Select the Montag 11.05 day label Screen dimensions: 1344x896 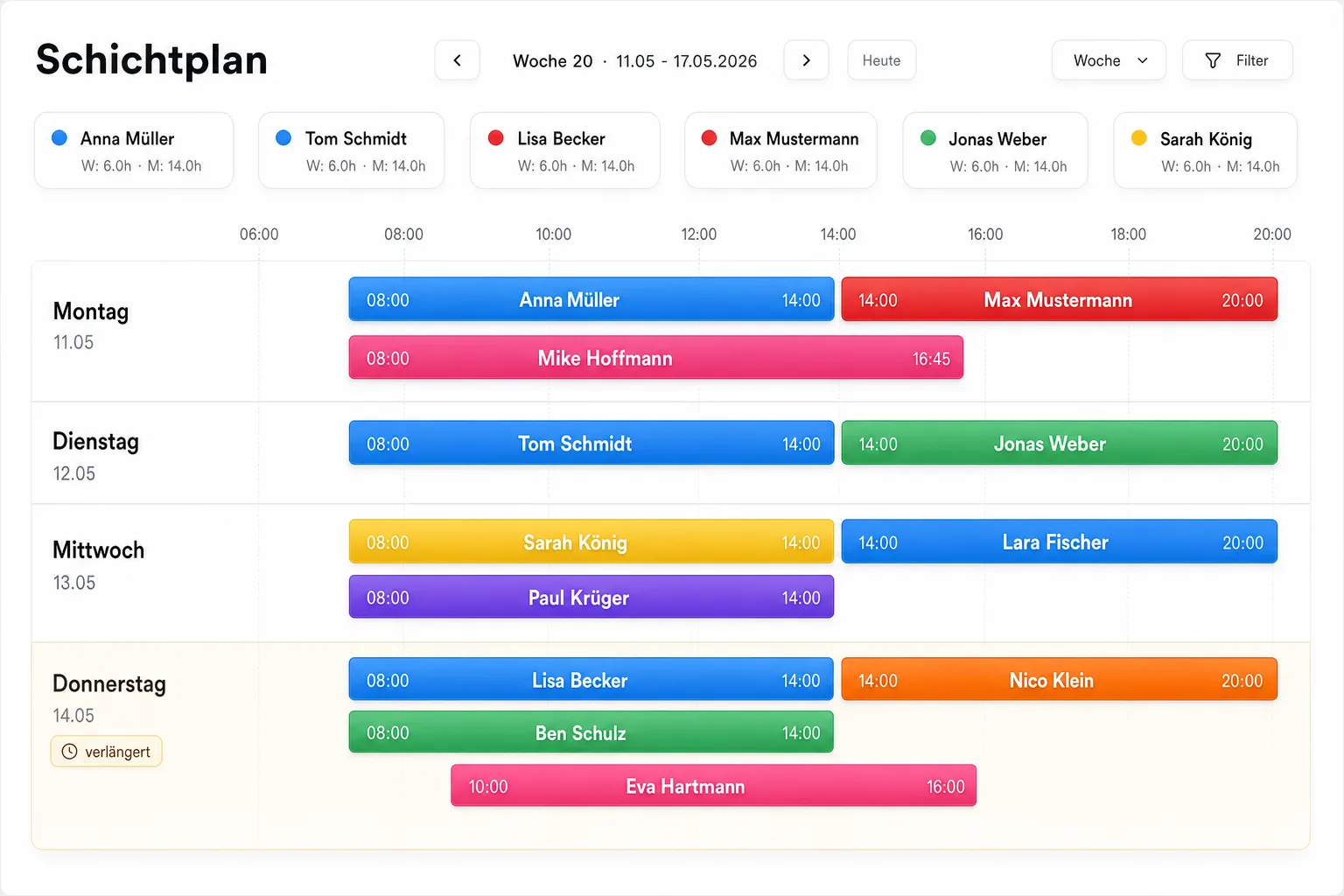tap(91, 325)
